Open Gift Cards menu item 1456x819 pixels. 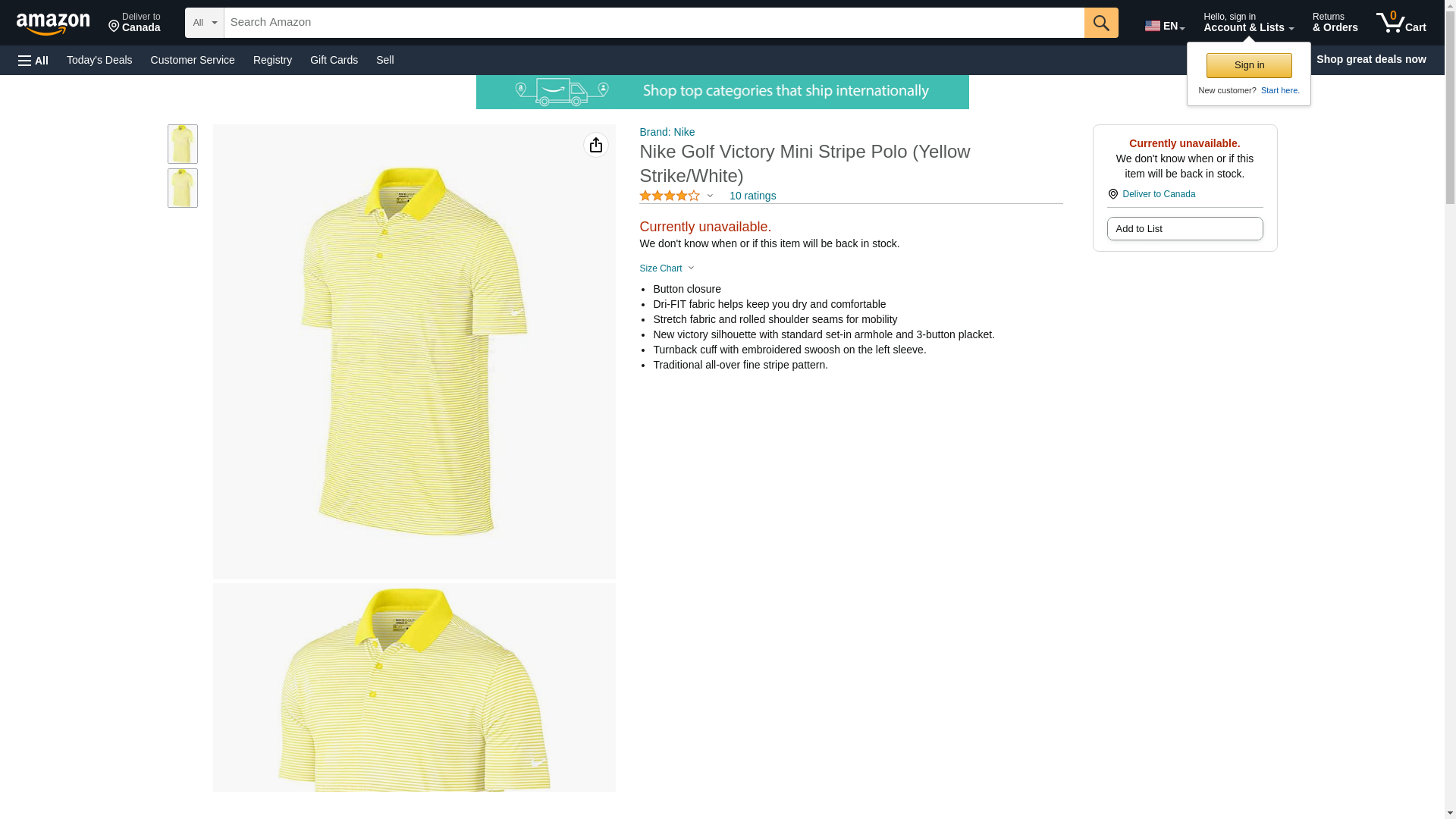pyautogui.click(x=334, y=60)
